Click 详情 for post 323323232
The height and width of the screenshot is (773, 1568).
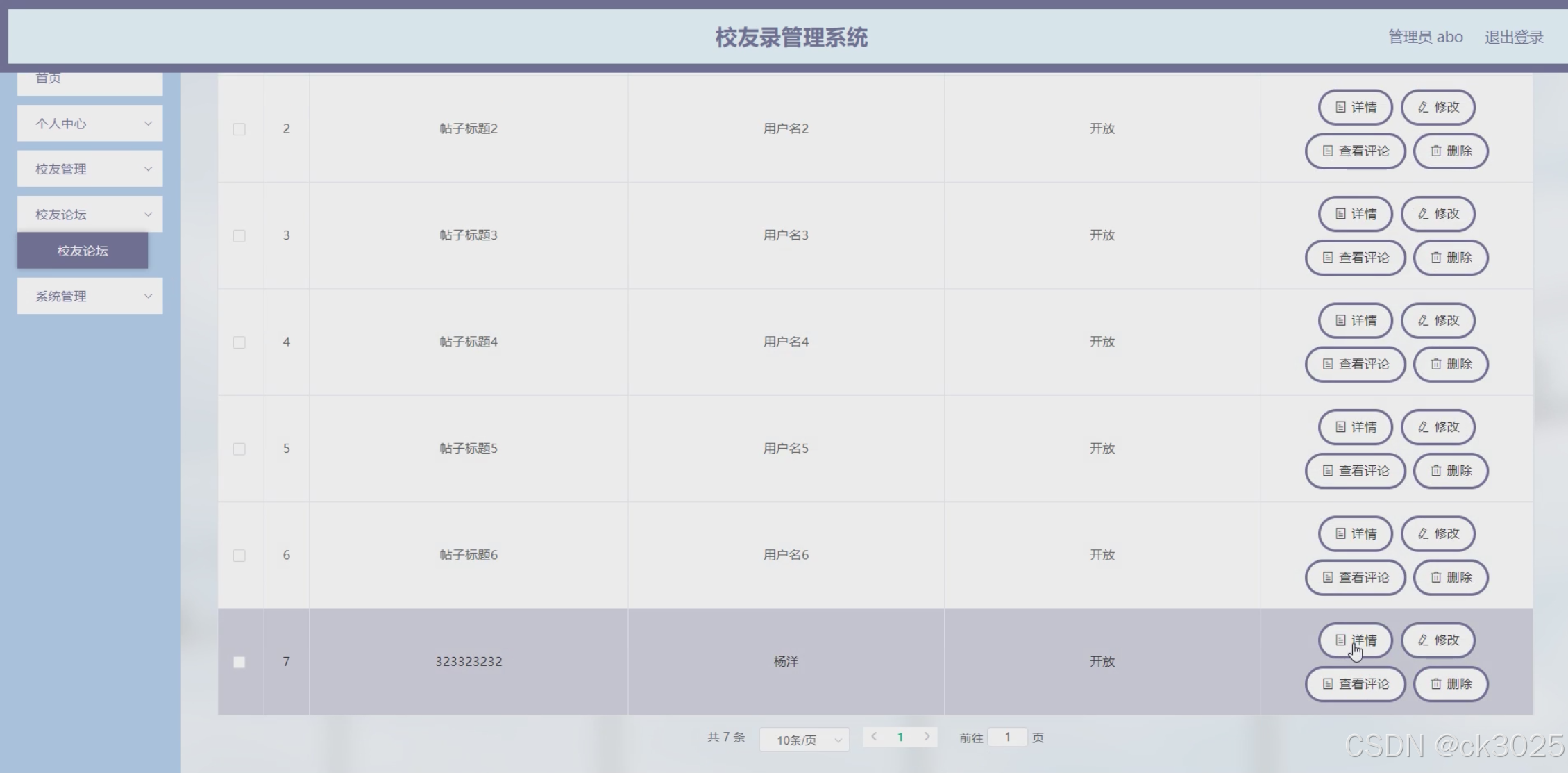pos(1355,640)
